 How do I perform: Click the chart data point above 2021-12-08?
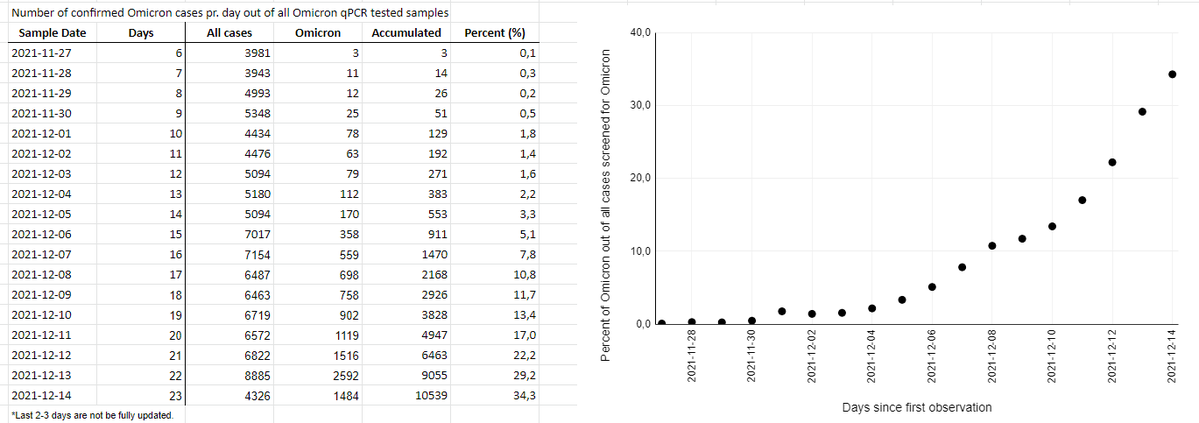click(992, 246)
